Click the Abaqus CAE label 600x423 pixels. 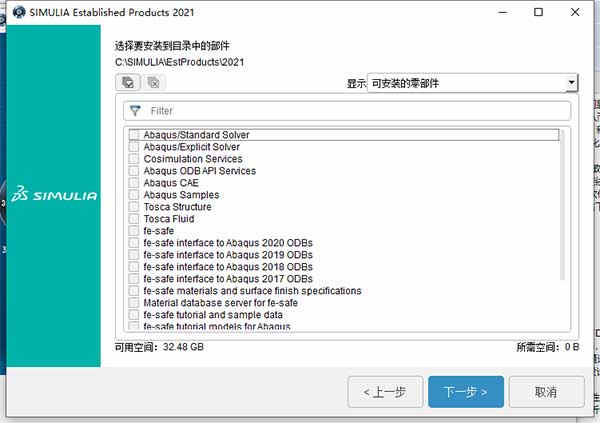pos(171,183)
